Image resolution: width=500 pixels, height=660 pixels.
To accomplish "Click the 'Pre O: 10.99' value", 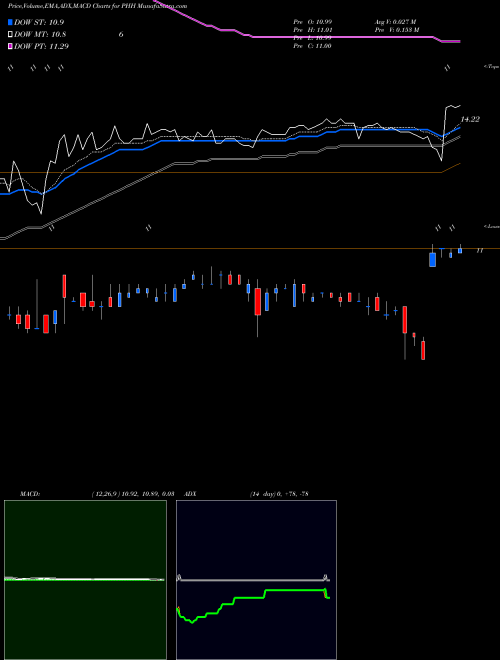I will click(313, 22).
